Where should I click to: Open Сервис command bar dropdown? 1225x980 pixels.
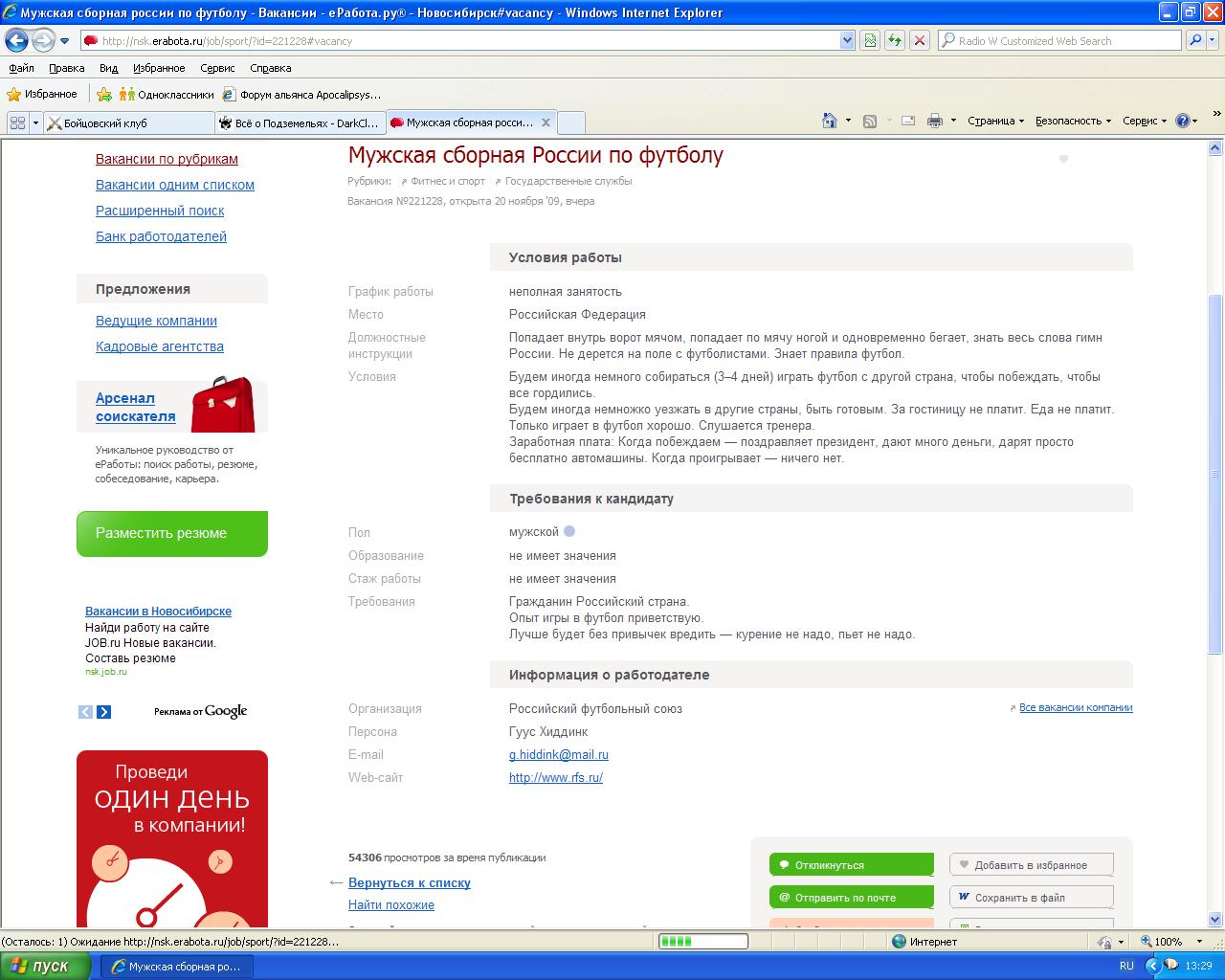(x=1145, y=121)
